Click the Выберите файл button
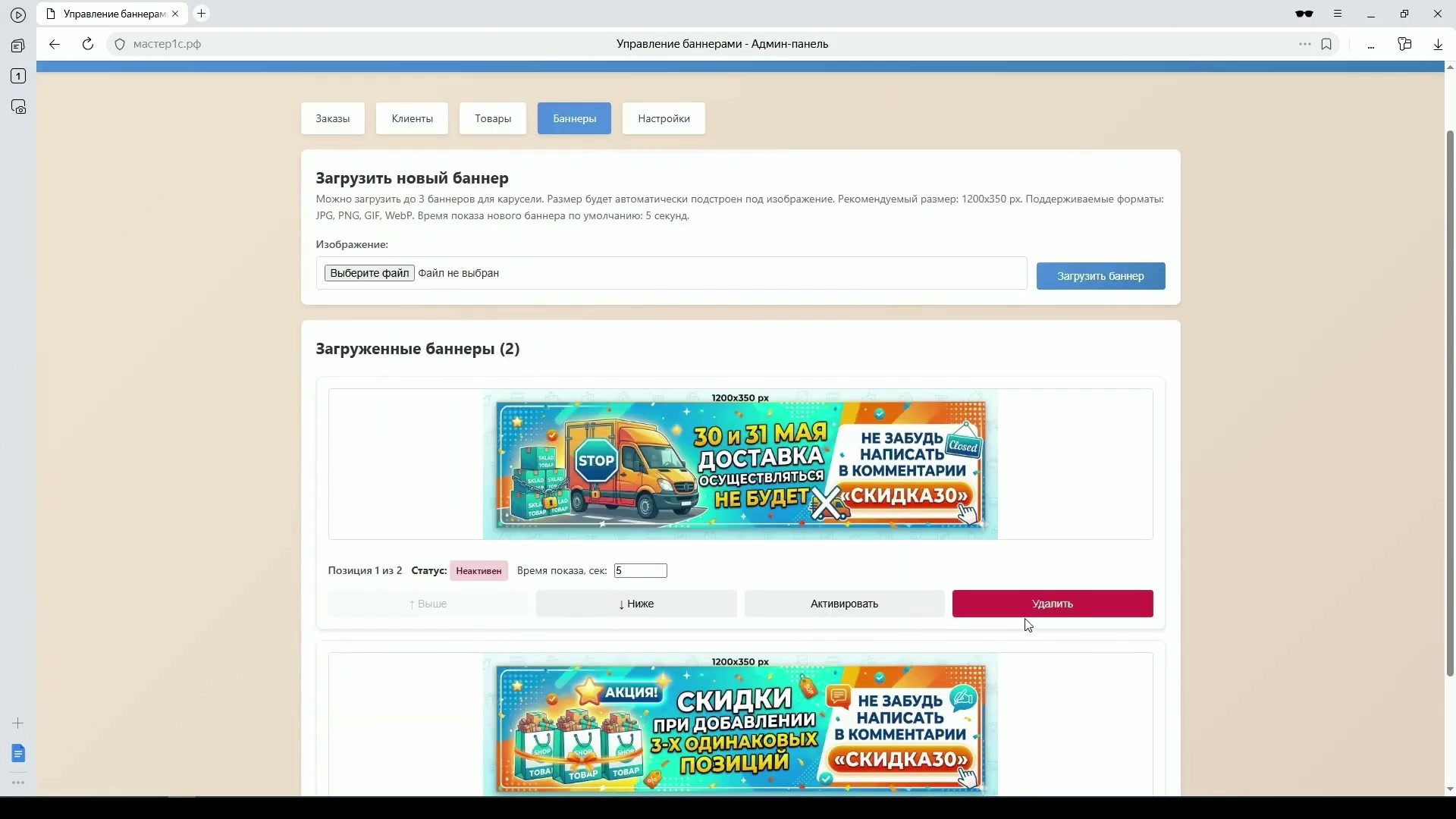 (369, 273)
